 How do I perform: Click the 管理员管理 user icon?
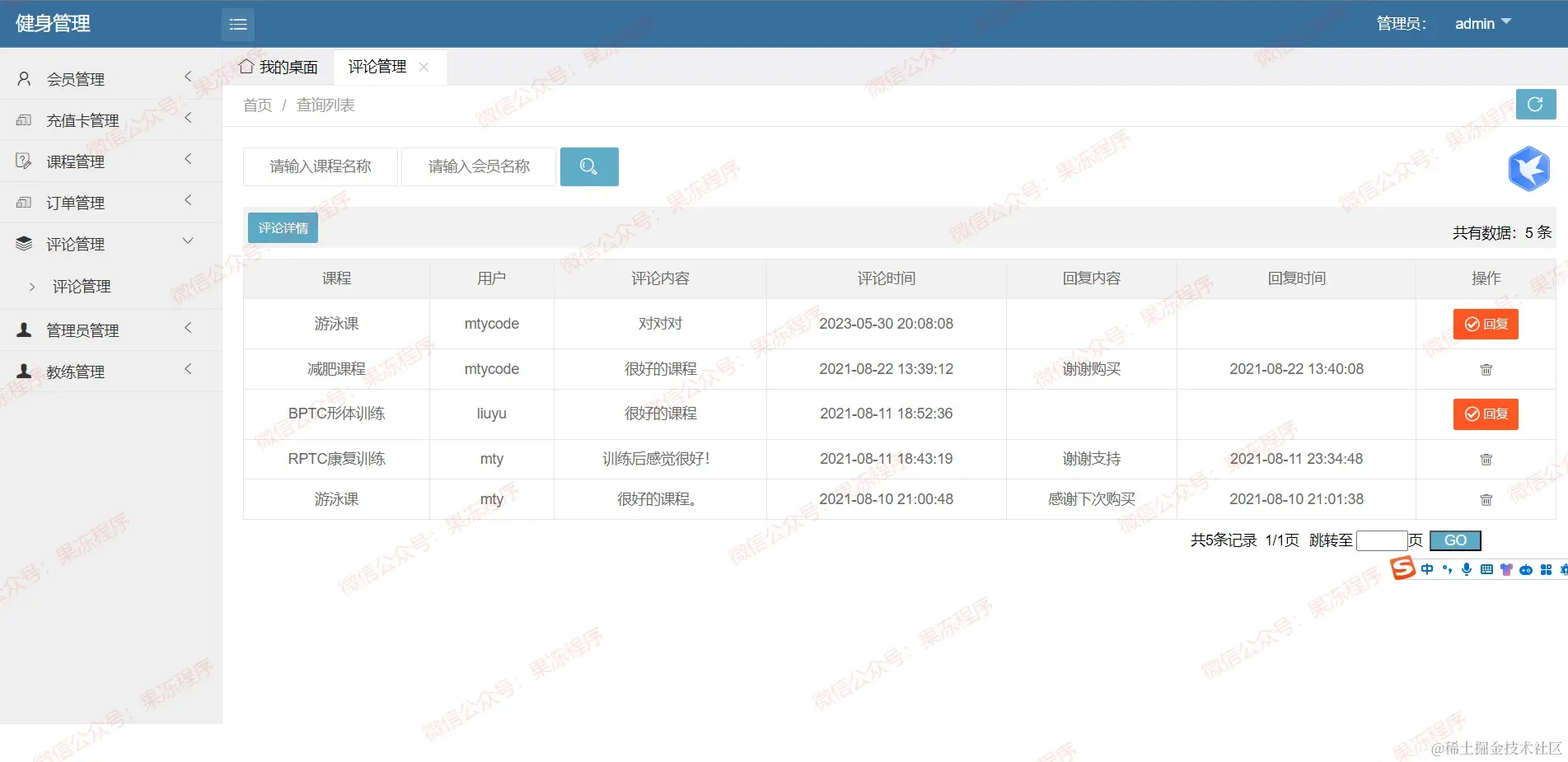coord(24,330)
